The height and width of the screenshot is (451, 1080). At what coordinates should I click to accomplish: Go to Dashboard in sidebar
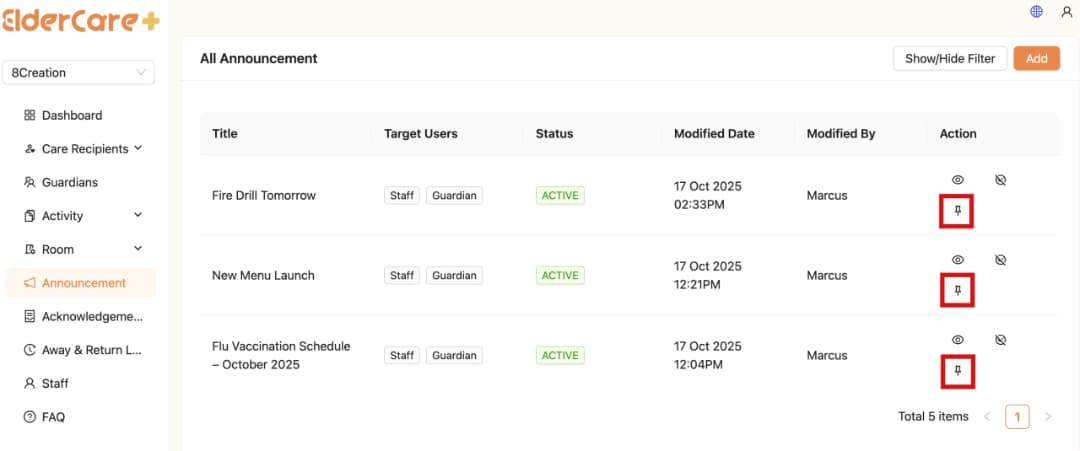[x=71, y=115]
